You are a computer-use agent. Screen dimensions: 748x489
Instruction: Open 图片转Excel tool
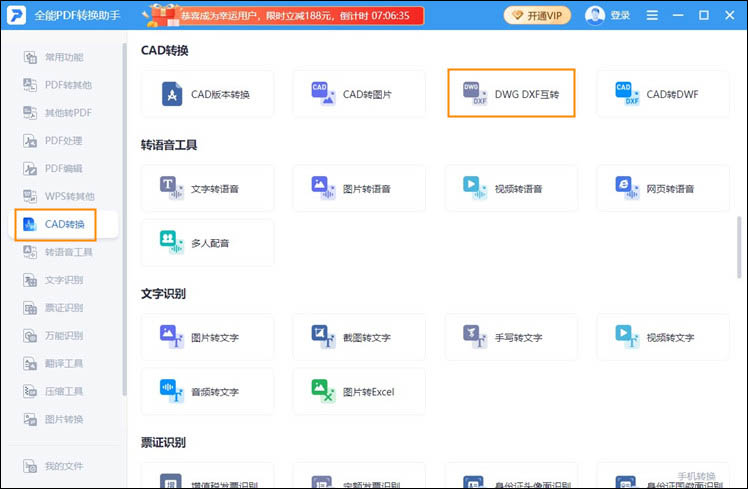tap(359, 392)
